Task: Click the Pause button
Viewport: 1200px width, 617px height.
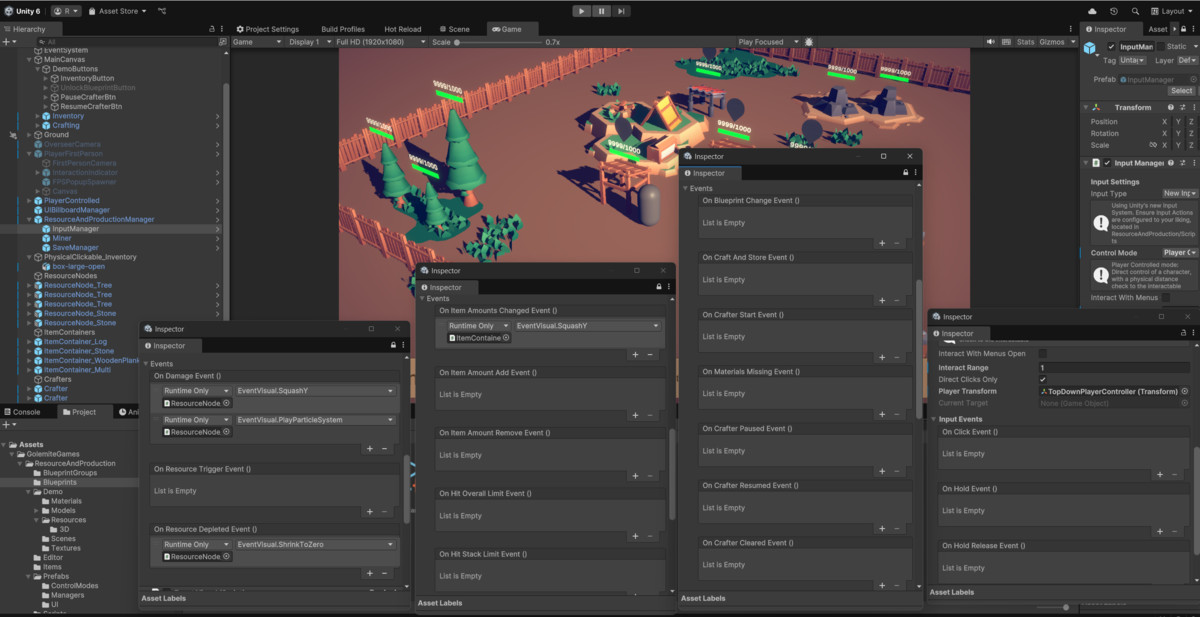Action: point(600,11)
